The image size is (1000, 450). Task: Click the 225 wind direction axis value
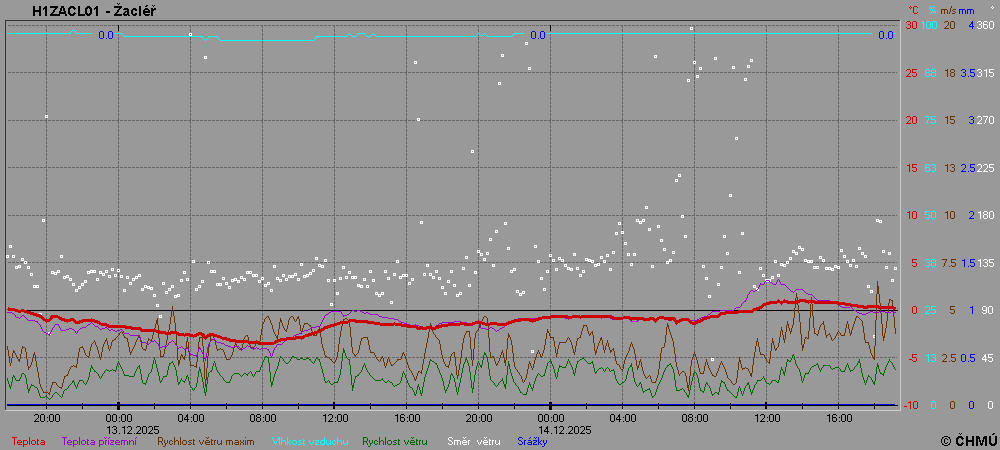click(985, 168)
